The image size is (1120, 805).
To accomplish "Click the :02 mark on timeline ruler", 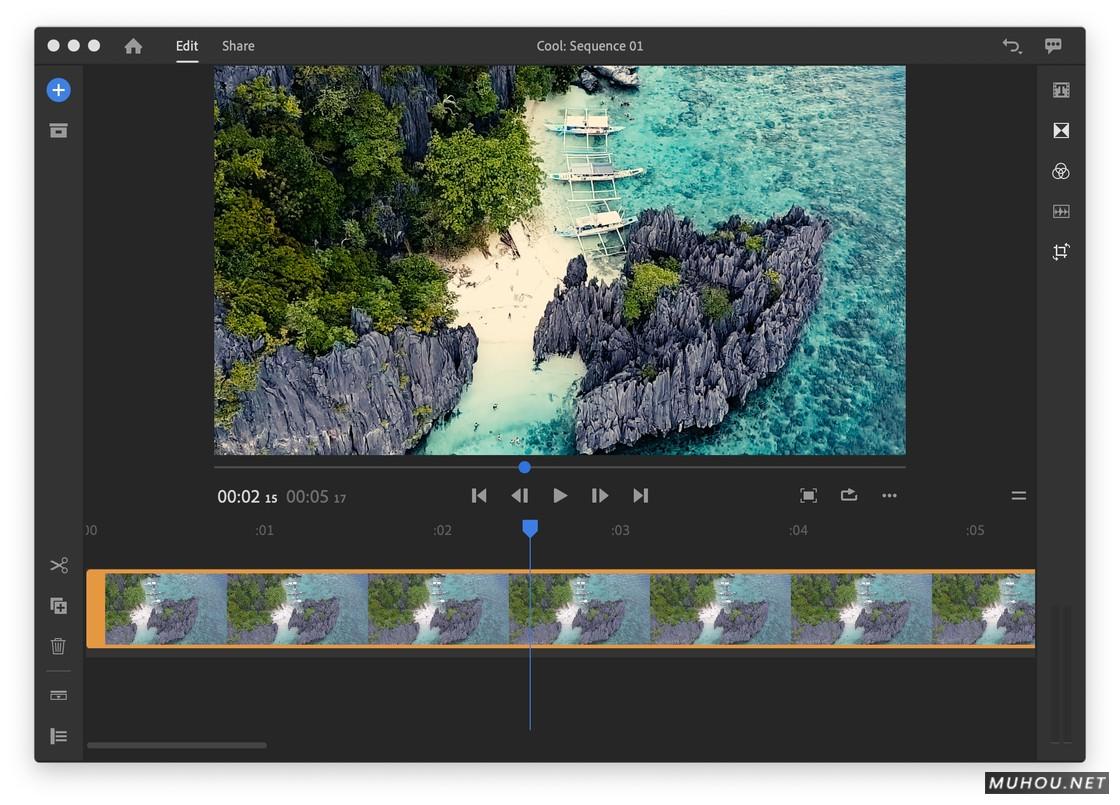I will point(442,530).
